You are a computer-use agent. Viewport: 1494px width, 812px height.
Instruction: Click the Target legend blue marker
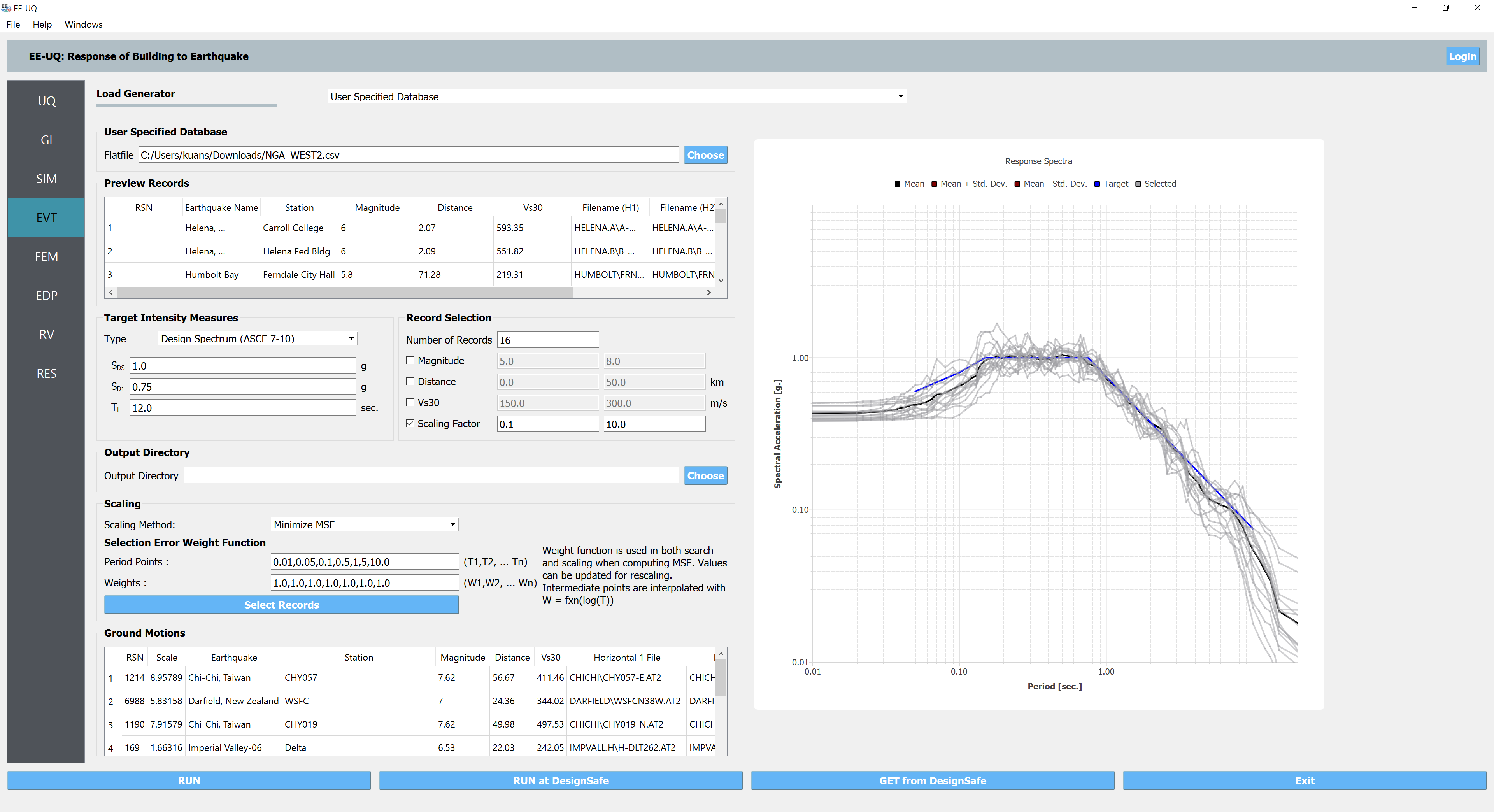[x=1097, y=184]
